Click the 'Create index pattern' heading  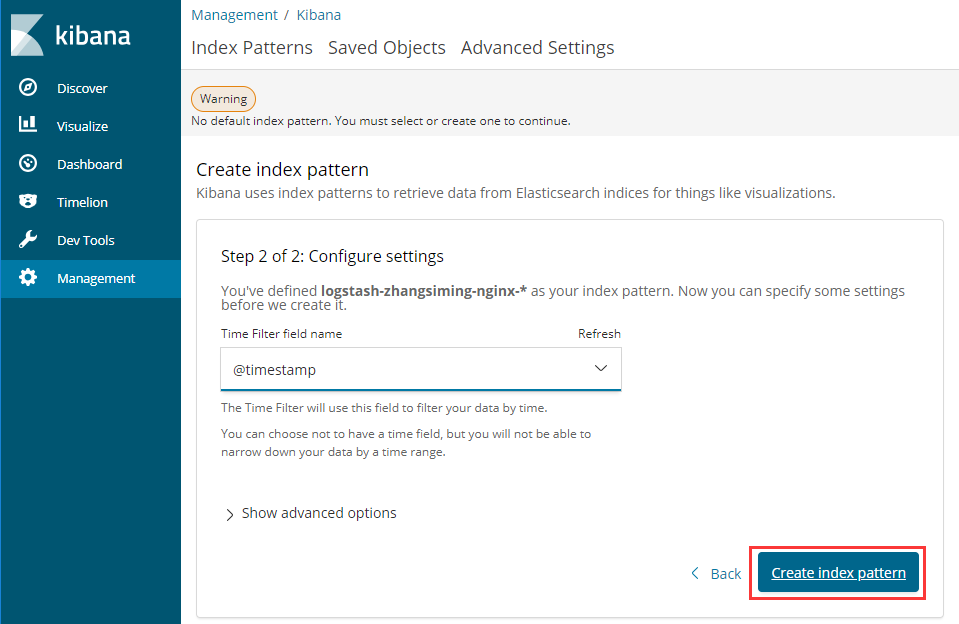pos(282,169)
